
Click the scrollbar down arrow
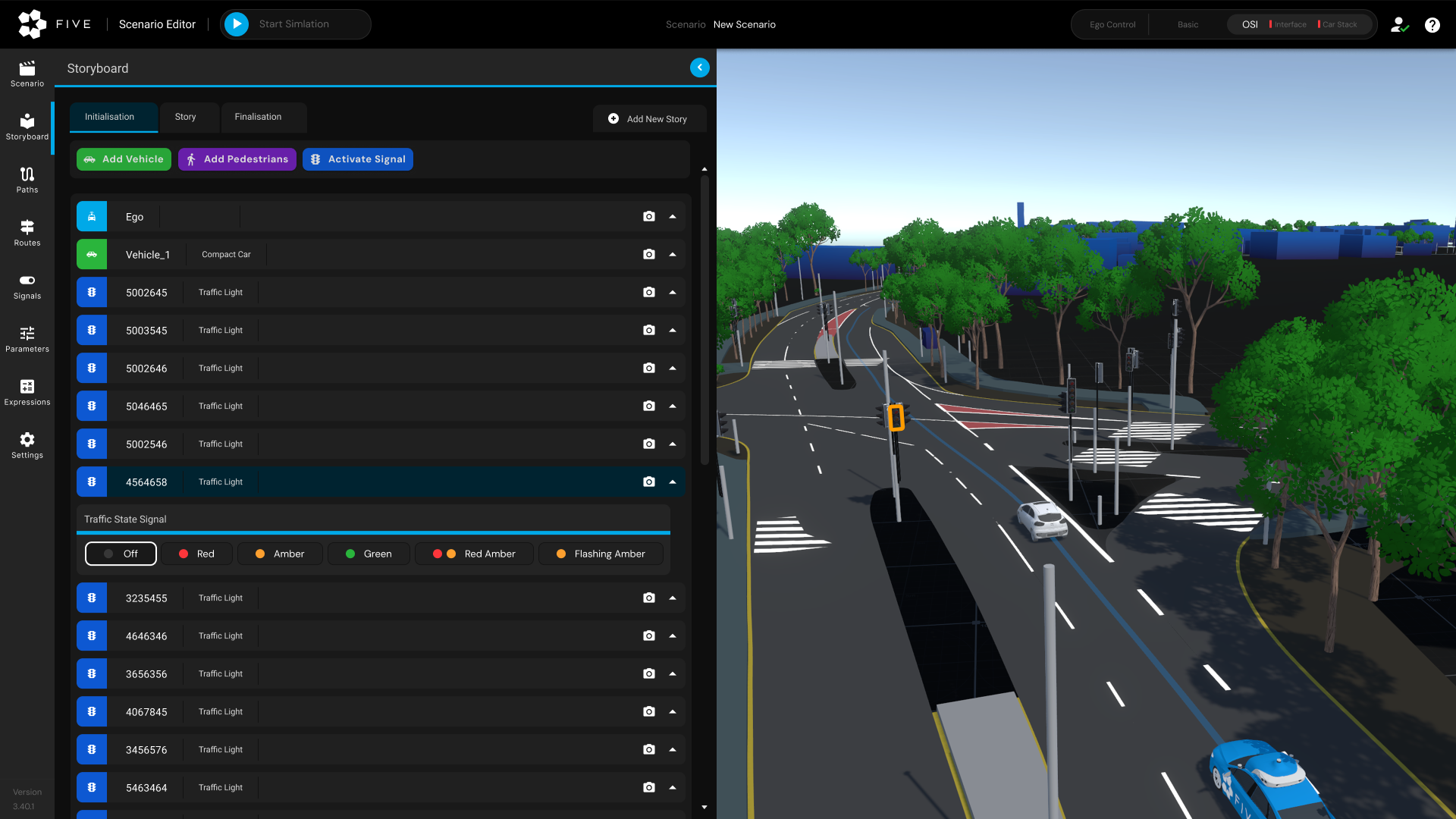[704, 808]
